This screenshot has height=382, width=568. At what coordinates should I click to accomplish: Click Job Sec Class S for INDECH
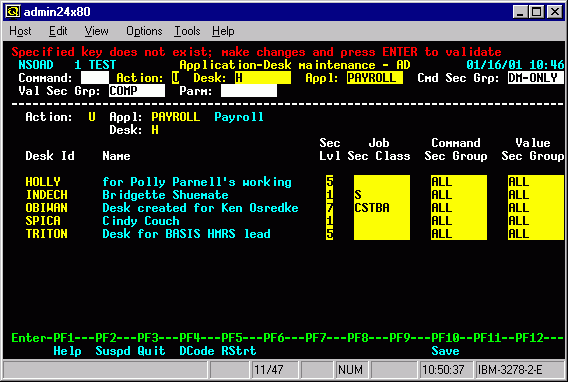tap(382, 195)
